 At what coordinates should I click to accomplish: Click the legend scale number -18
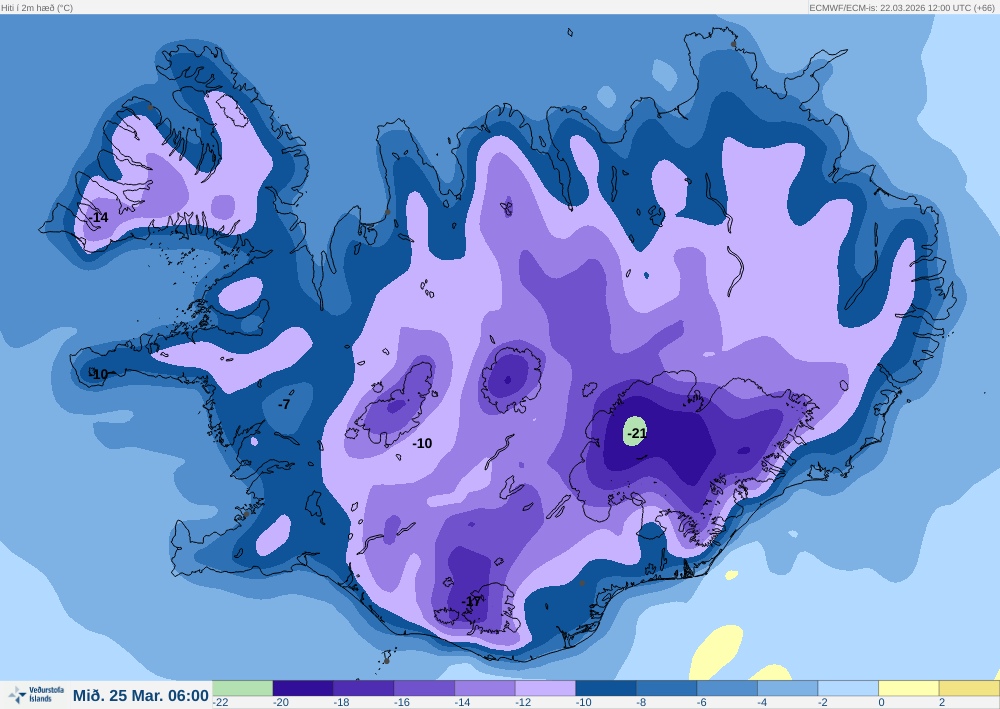(x=342, y=702)
